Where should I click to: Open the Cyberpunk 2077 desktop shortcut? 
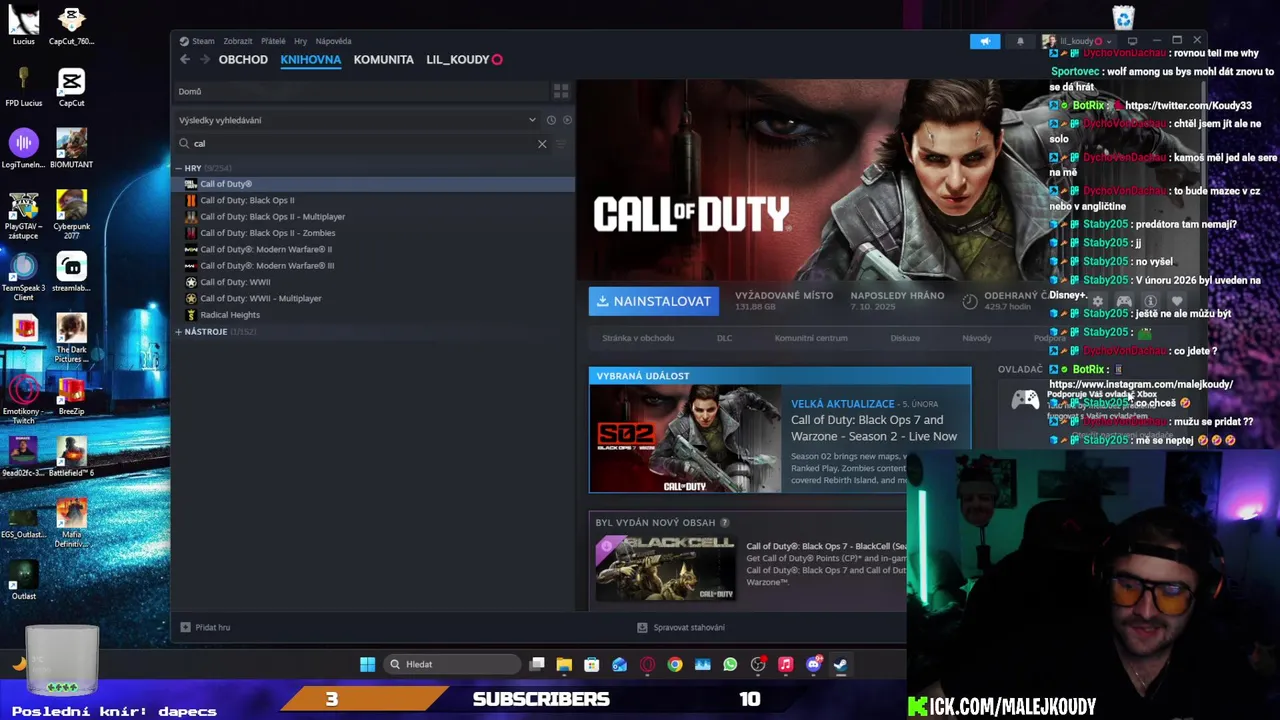[x=71, y=214]
